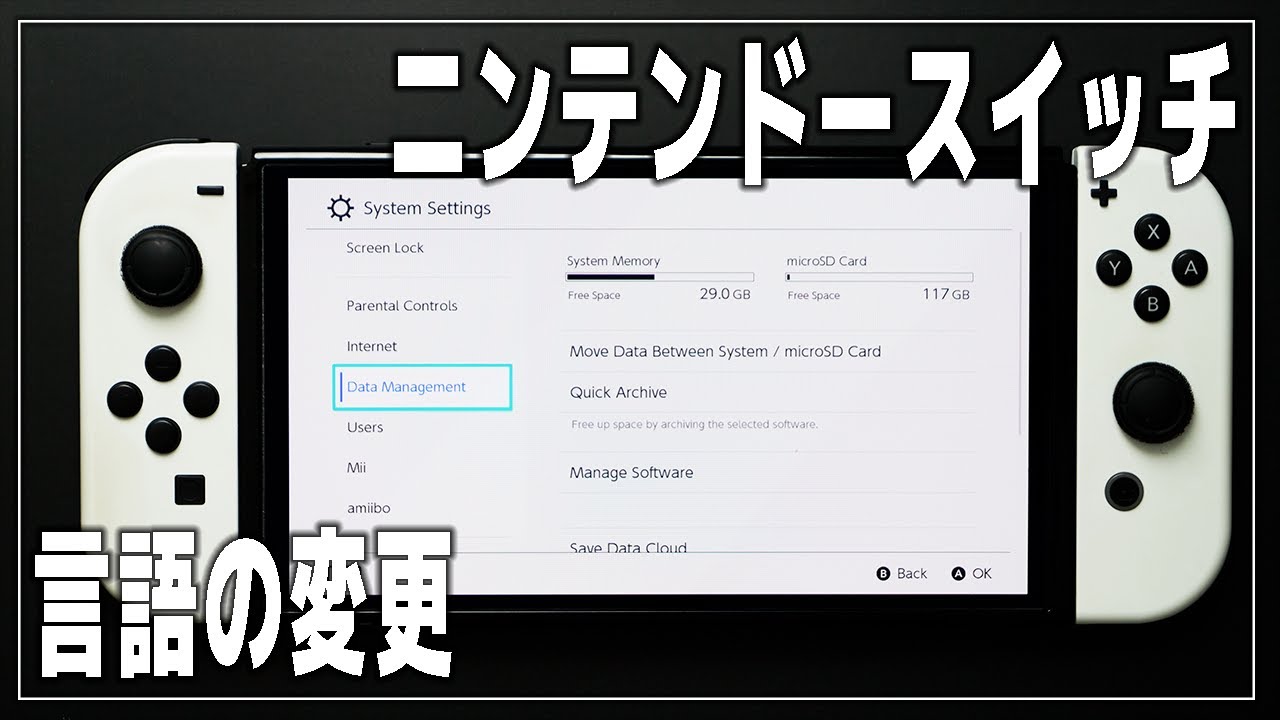Viewport: 1280px width, 720px height.
Task: Click the System Memory storage bar
Action: click(x=660, y=275)
